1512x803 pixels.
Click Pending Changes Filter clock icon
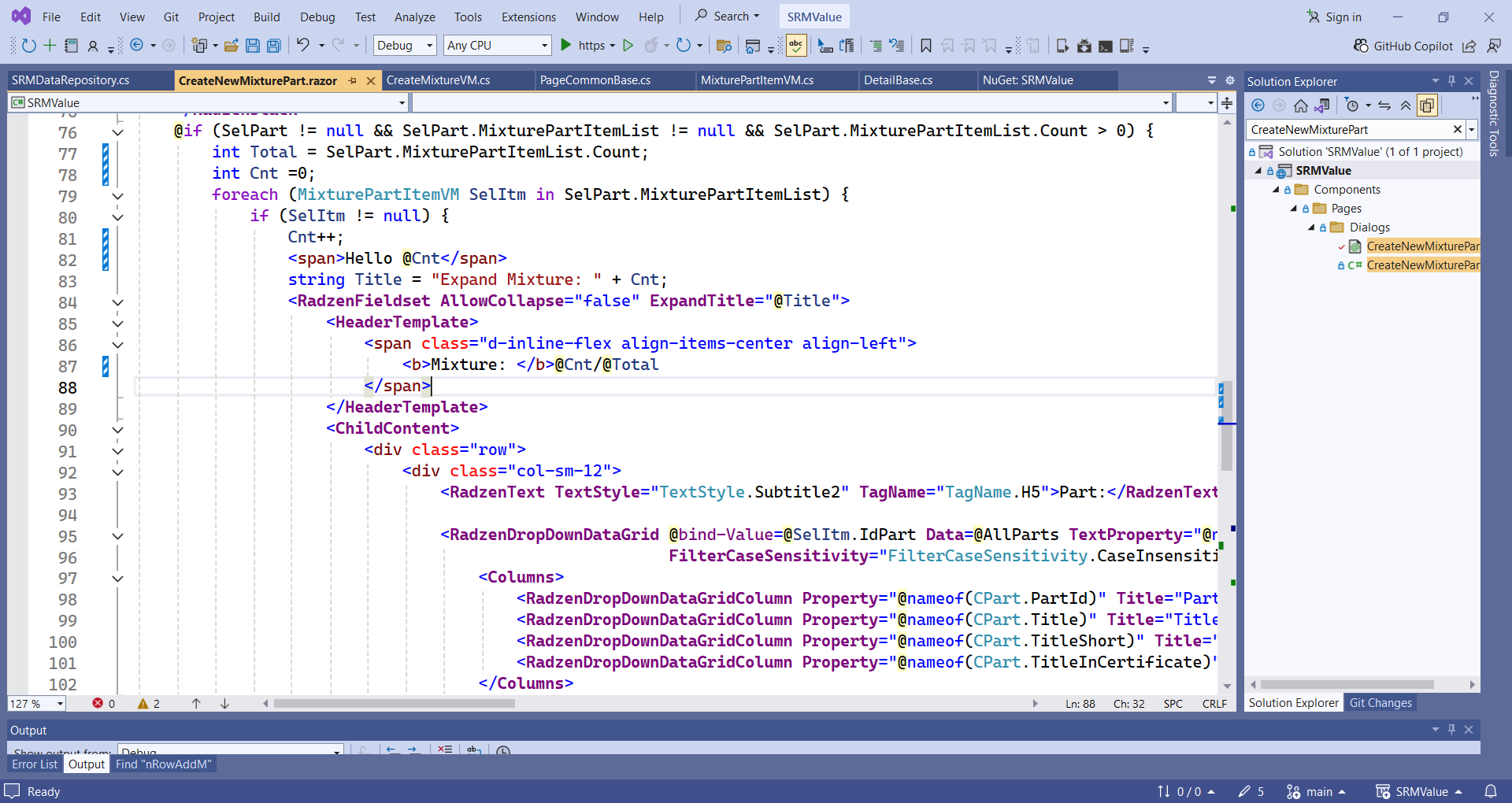1352,105
